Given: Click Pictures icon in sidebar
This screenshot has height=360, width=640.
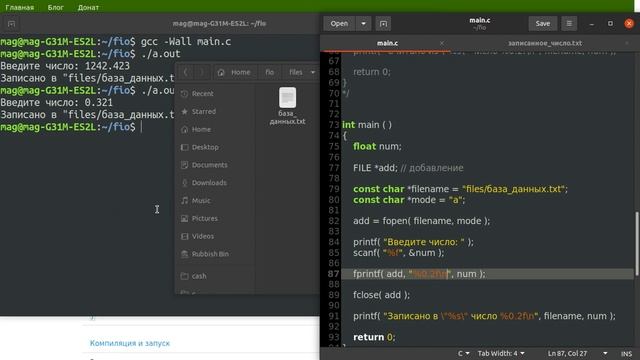Looking at the screenshot, I should [184, 218].
